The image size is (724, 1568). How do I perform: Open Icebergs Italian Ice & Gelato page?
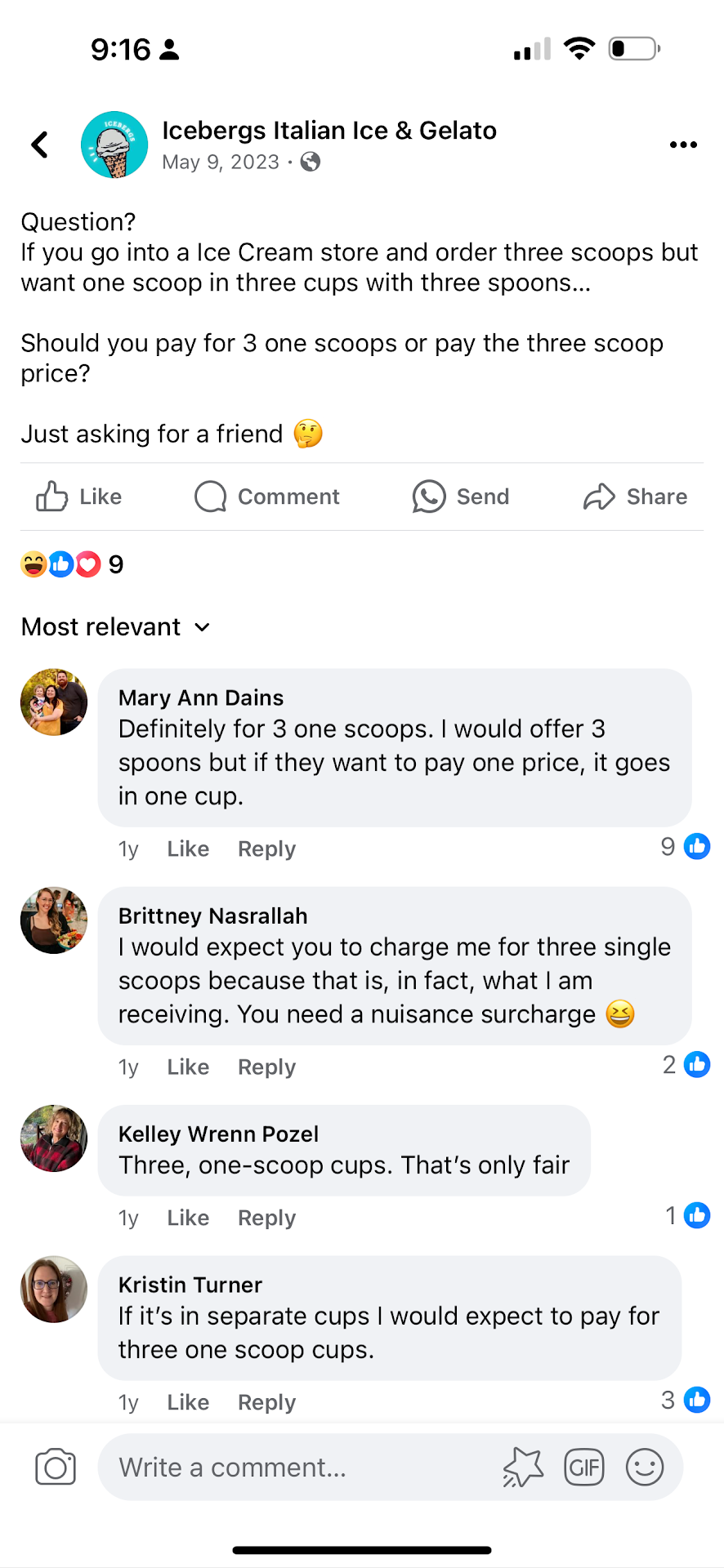click(x=328, y=131)
